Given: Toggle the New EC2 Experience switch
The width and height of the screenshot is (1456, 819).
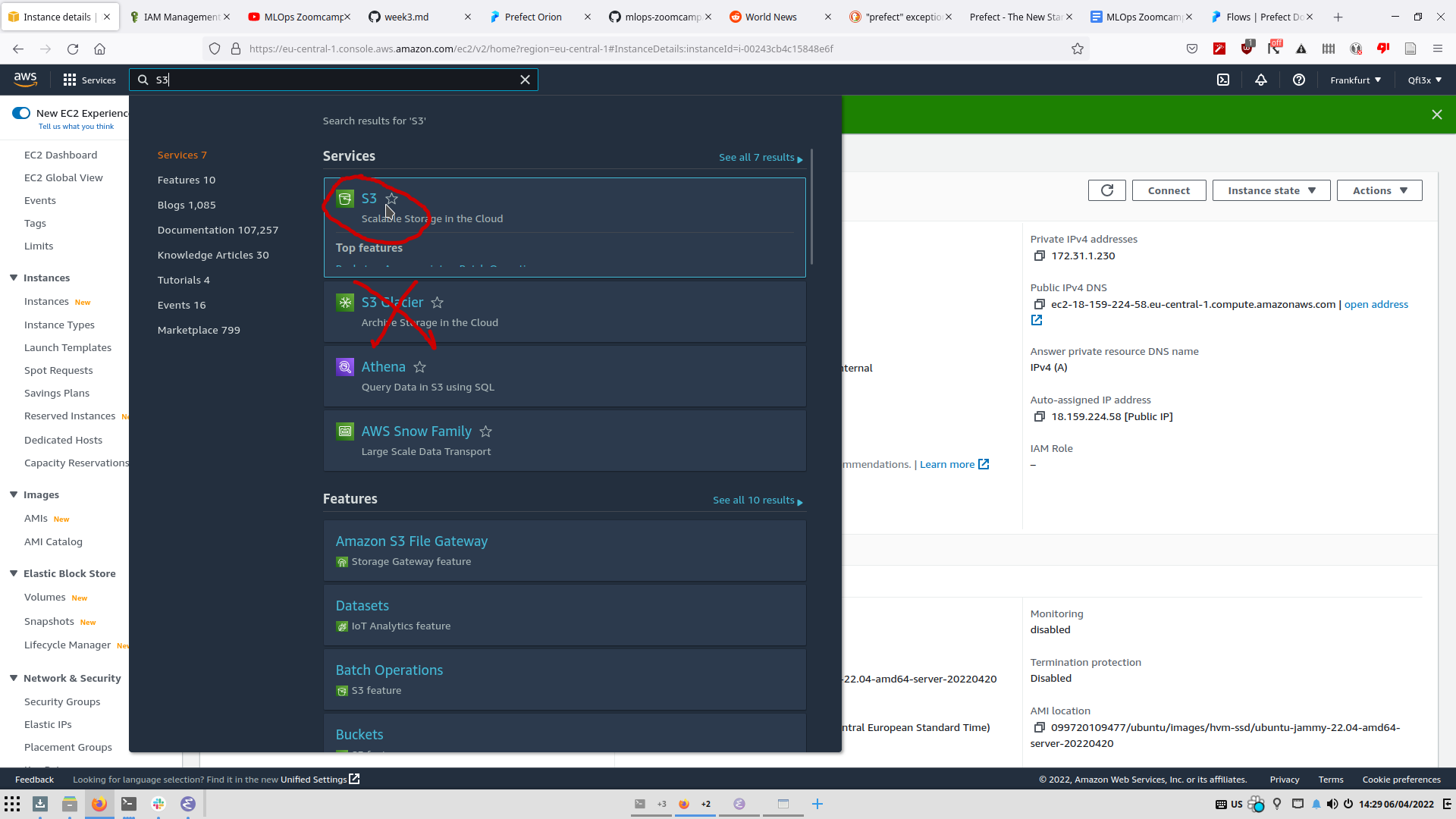Looking at the screenshot, I should [x=21, y=113].
